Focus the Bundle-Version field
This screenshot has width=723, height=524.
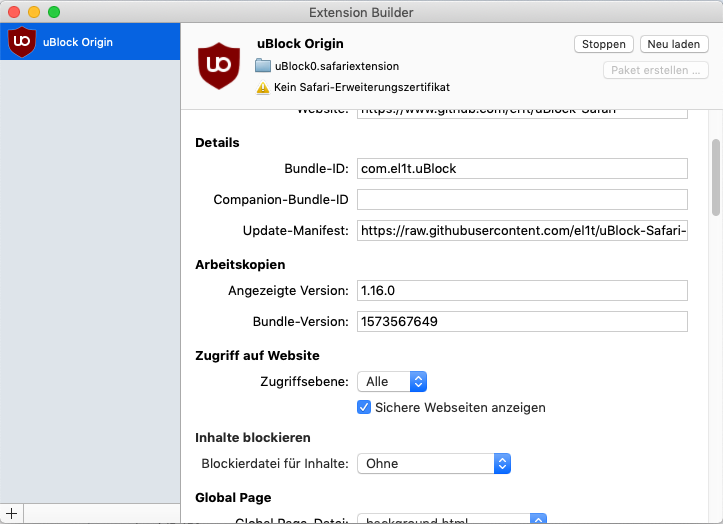pyautogui.click(x=522, y=322)
